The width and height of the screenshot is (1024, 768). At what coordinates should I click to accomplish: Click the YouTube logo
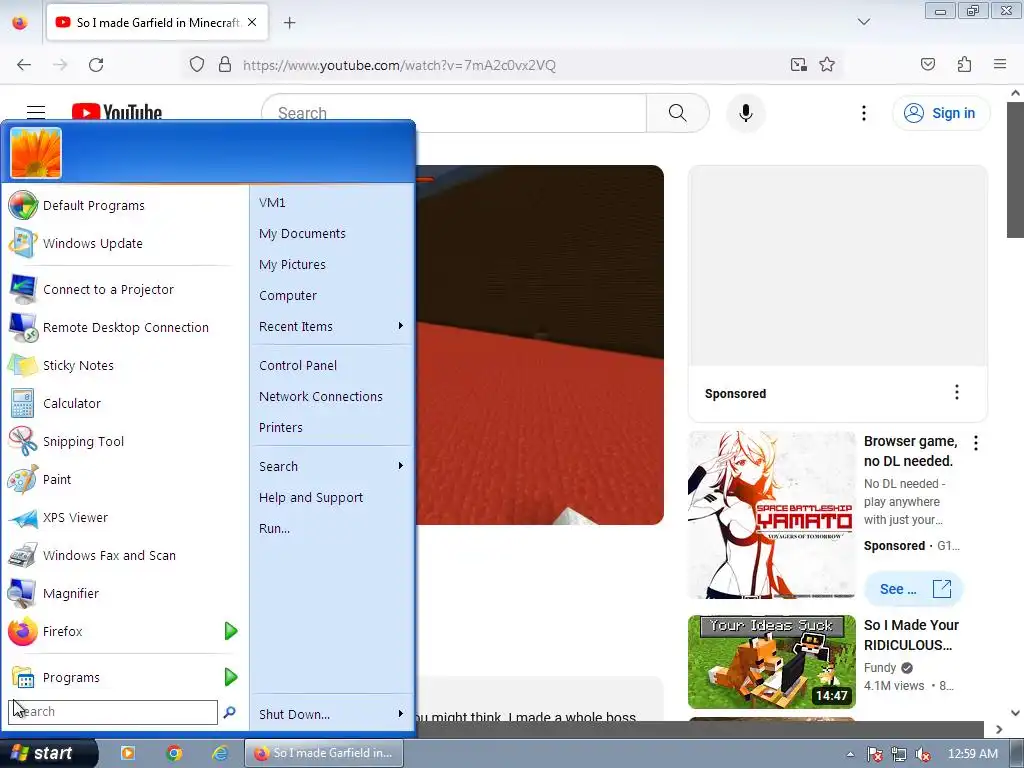click(117, 112)
